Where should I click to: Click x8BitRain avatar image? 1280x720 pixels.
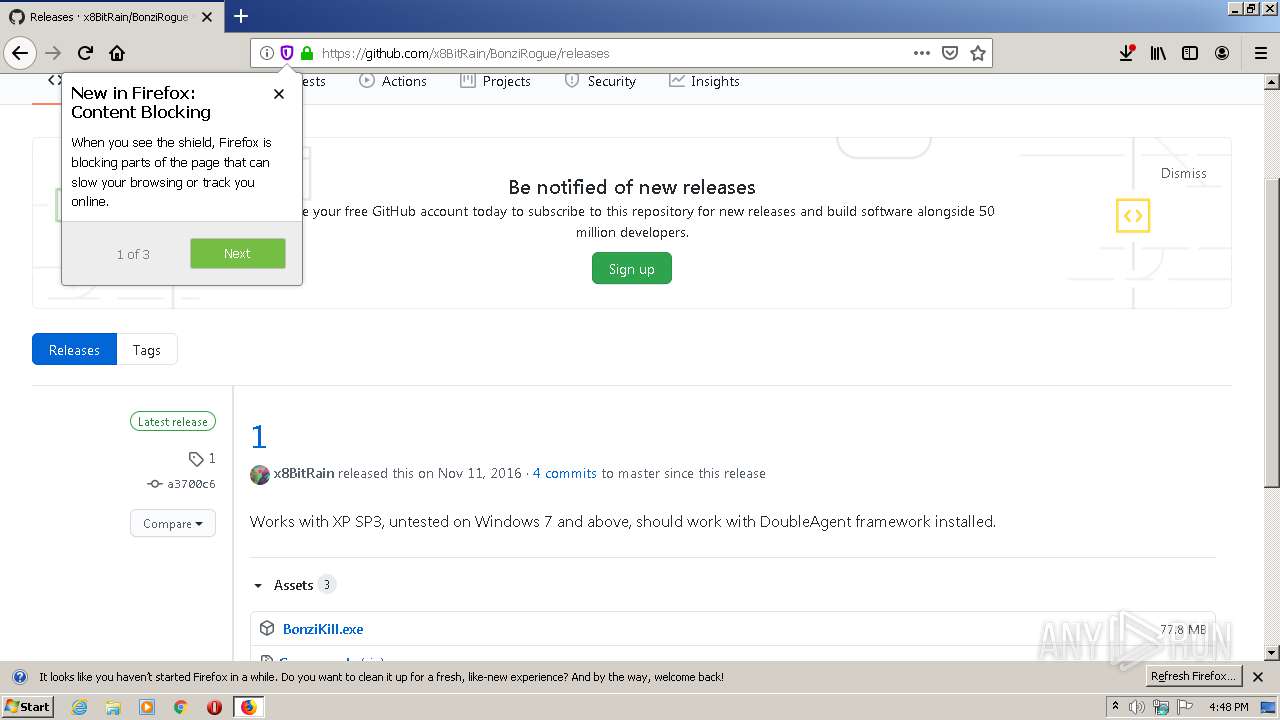(x=260, y=474)
